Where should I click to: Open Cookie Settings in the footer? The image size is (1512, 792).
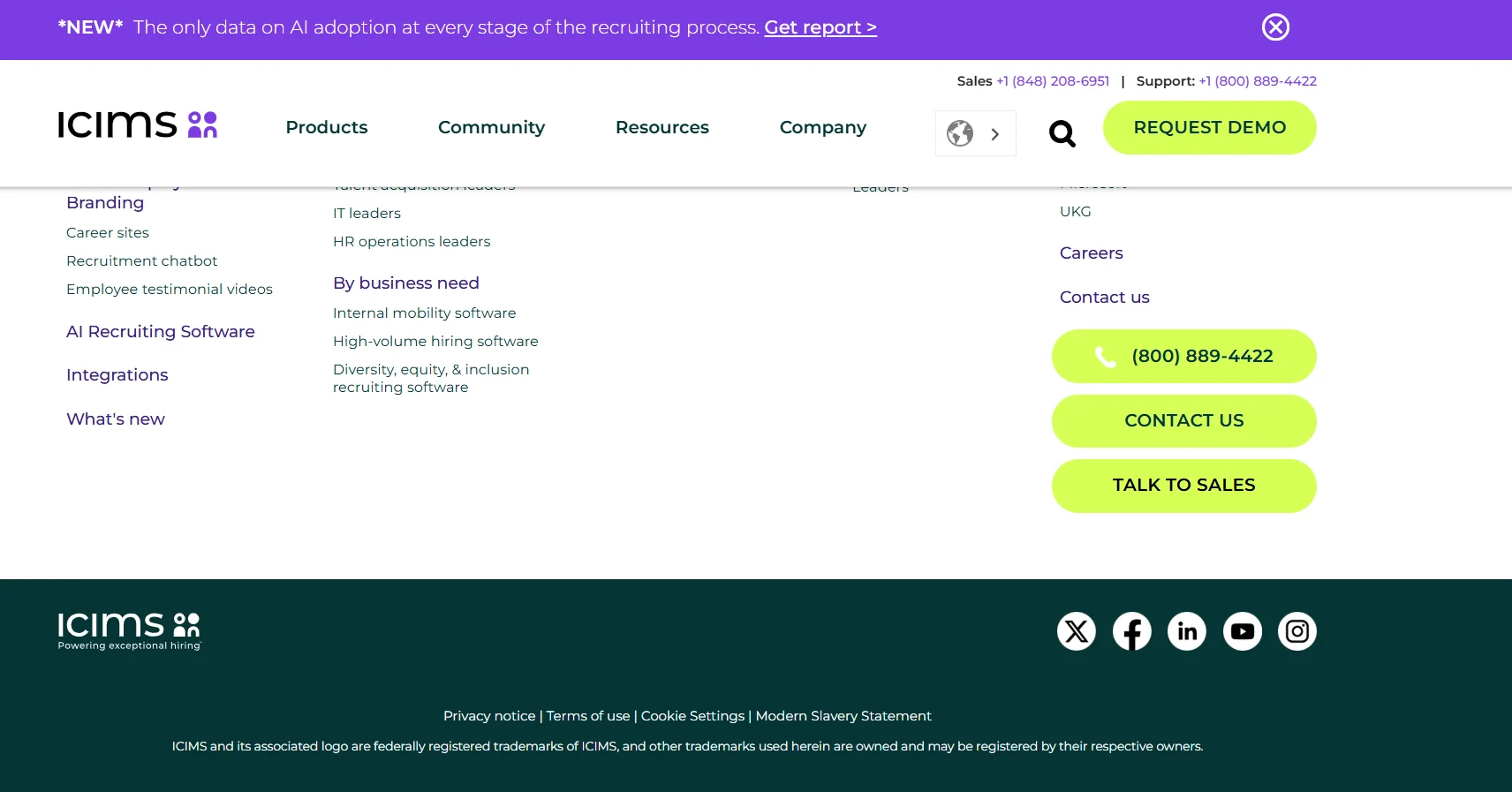[x=693, y=716]
